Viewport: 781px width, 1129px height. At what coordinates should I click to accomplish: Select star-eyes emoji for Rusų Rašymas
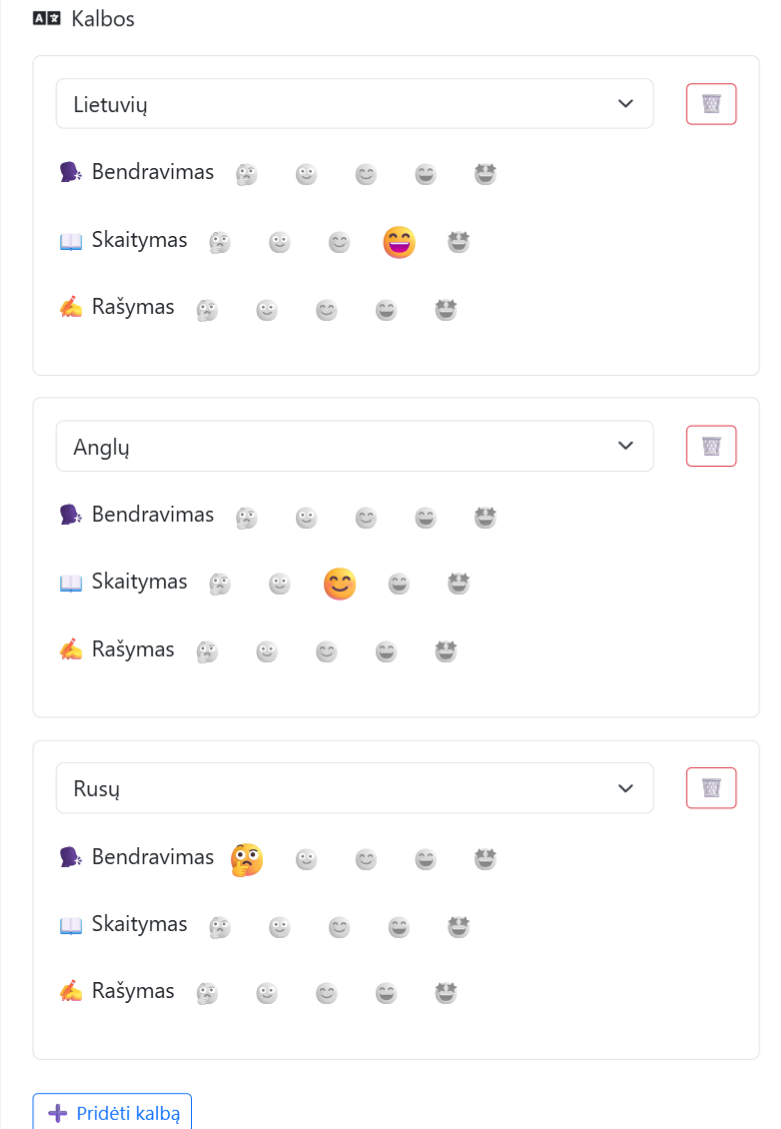(x=446, y=994)
